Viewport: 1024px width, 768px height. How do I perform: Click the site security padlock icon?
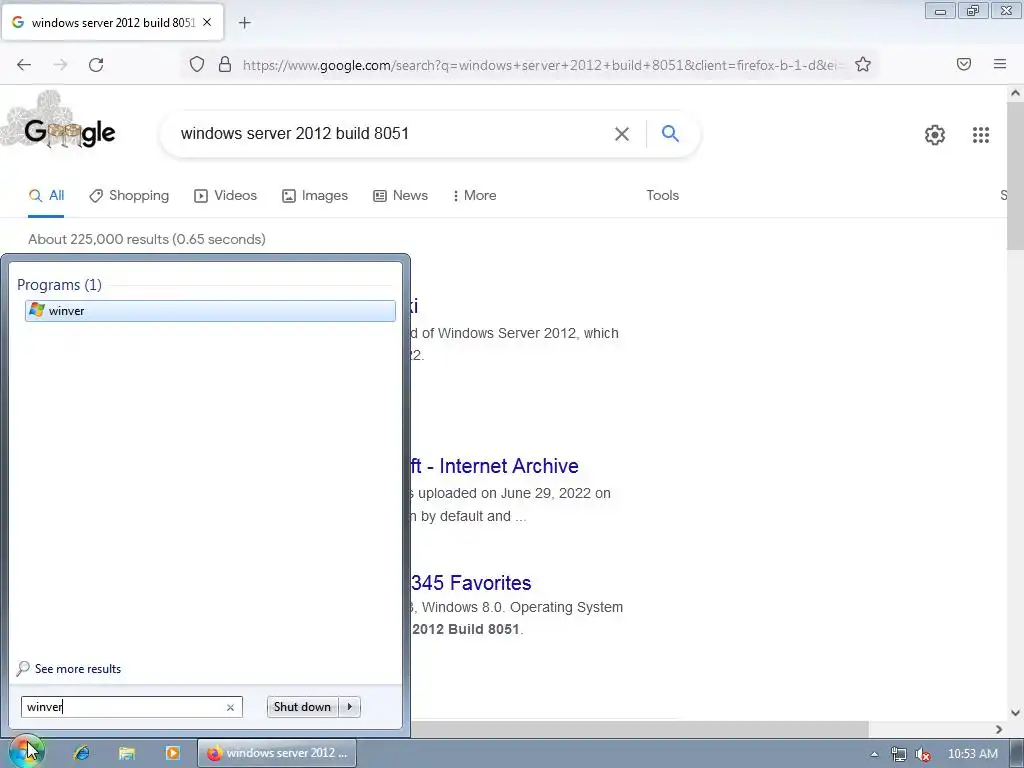(225, 65)
